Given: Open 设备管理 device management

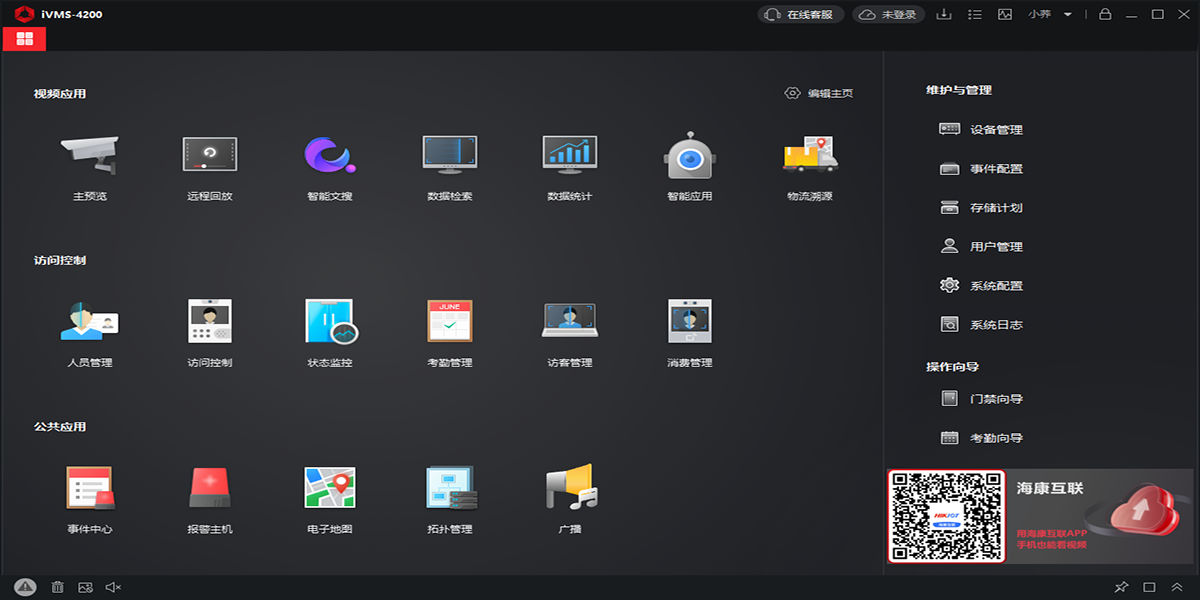Looking at the screenshot, I should [x=982, y=129].
